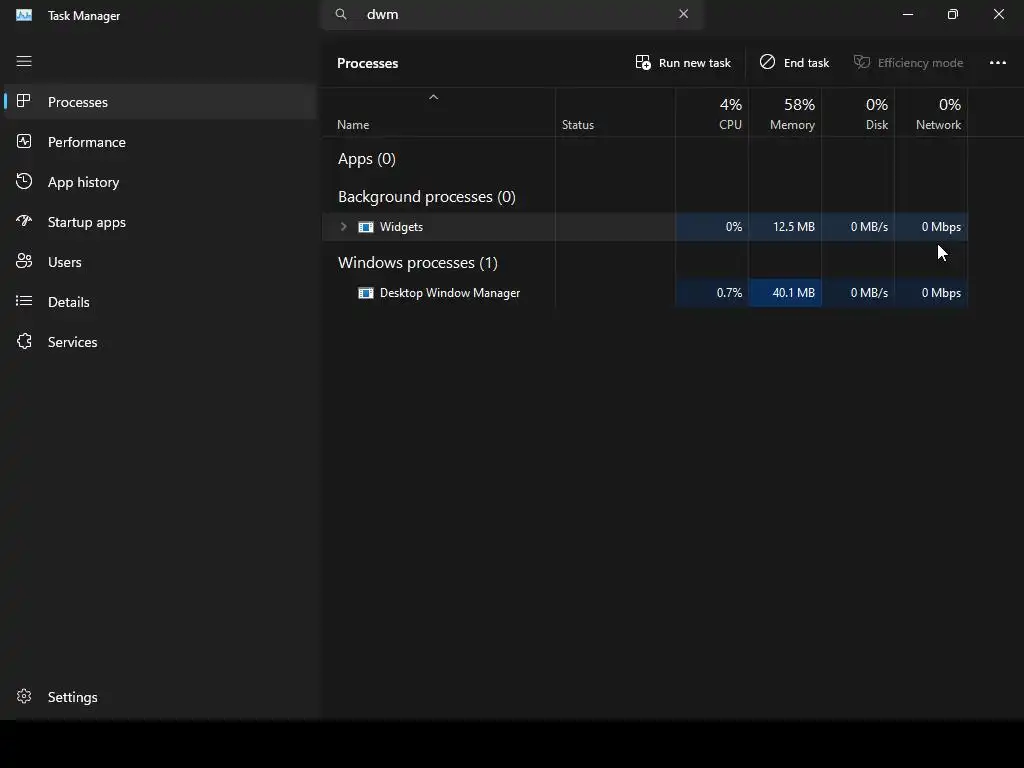Click the 12.5 MB memory cell
Screen dimensions: 1024x768
point(785,227)
